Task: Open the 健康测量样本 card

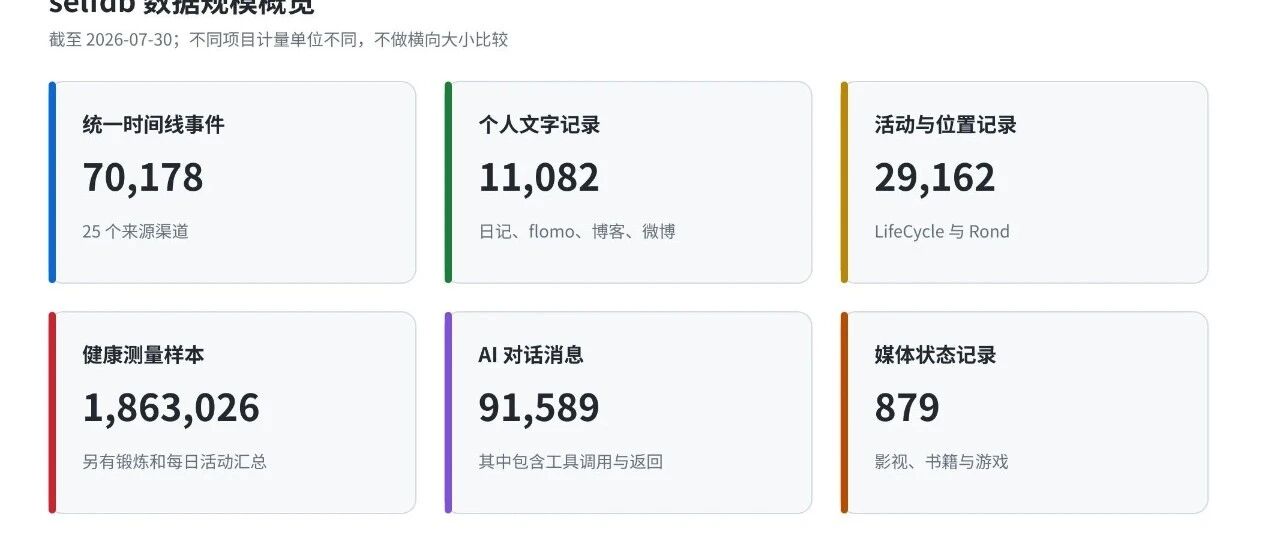Action: (232, 412)
